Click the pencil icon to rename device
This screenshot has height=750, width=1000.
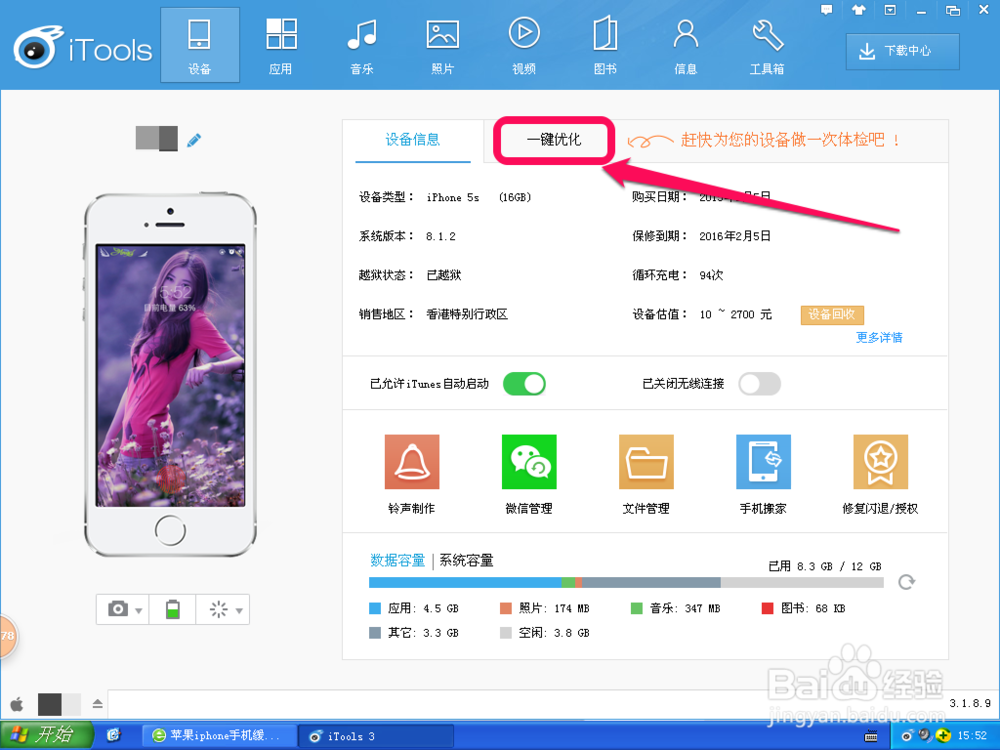coord(194,140)
